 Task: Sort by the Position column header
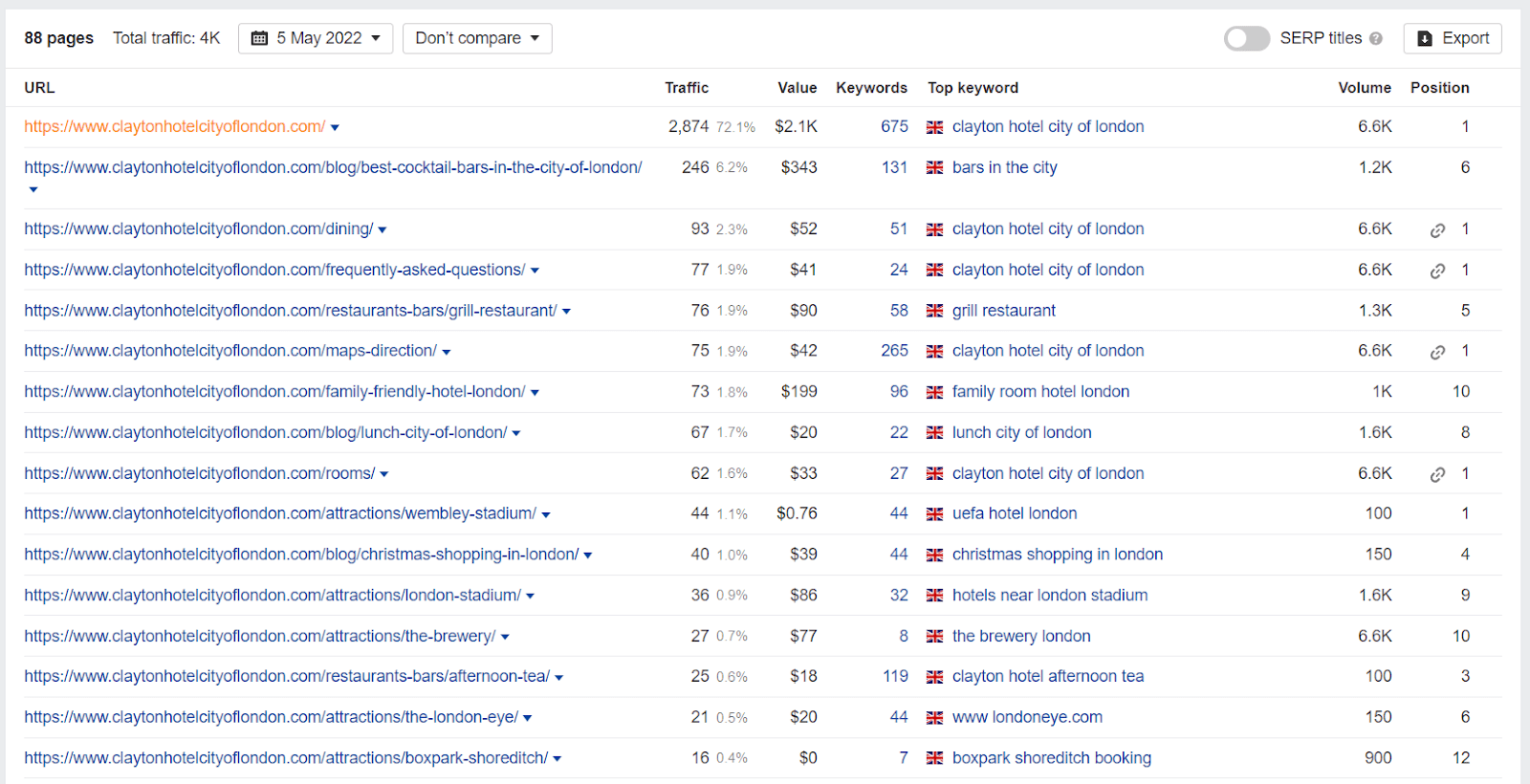(x=1439, y=88)
